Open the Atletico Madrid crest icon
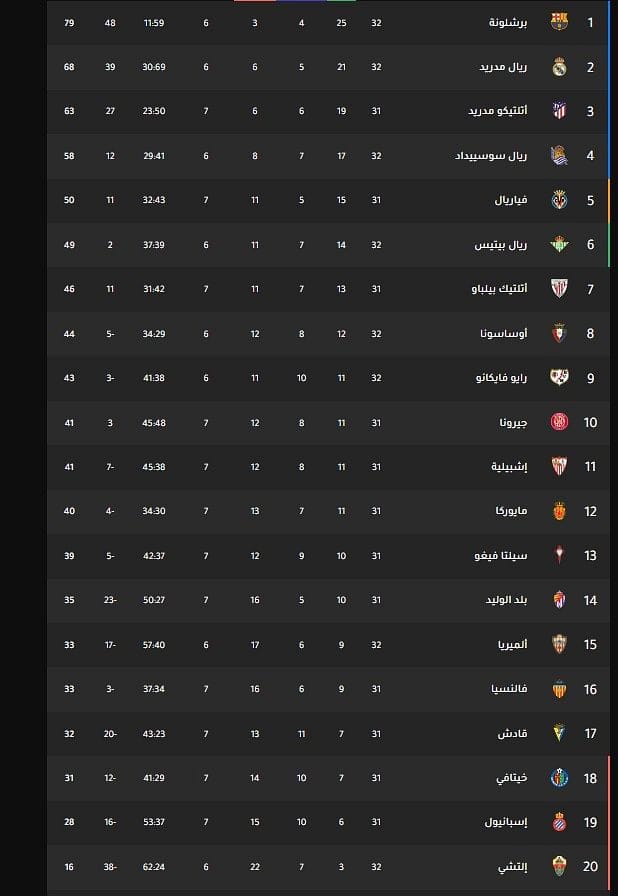 tap(560, 111)
